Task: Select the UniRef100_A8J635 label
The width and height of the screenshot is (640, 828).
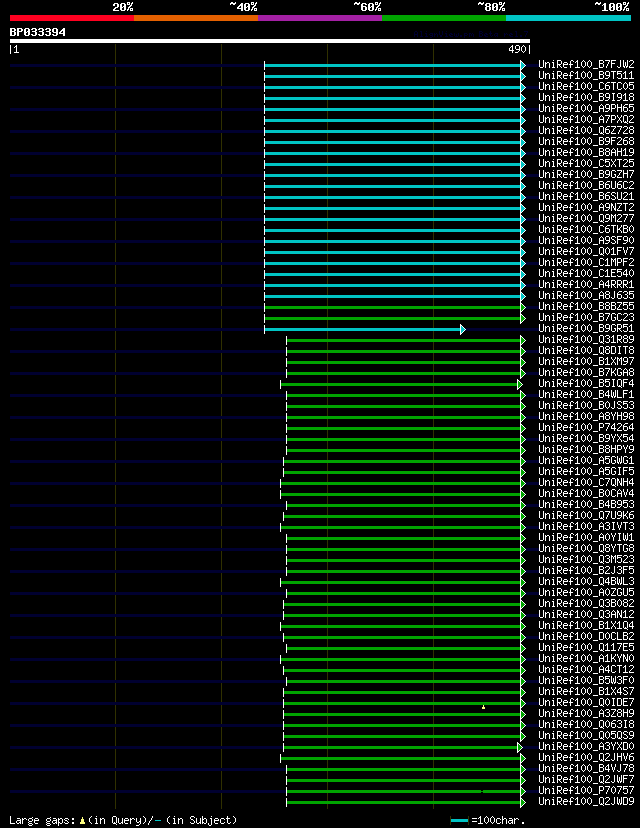Action: tap(586, 296)
